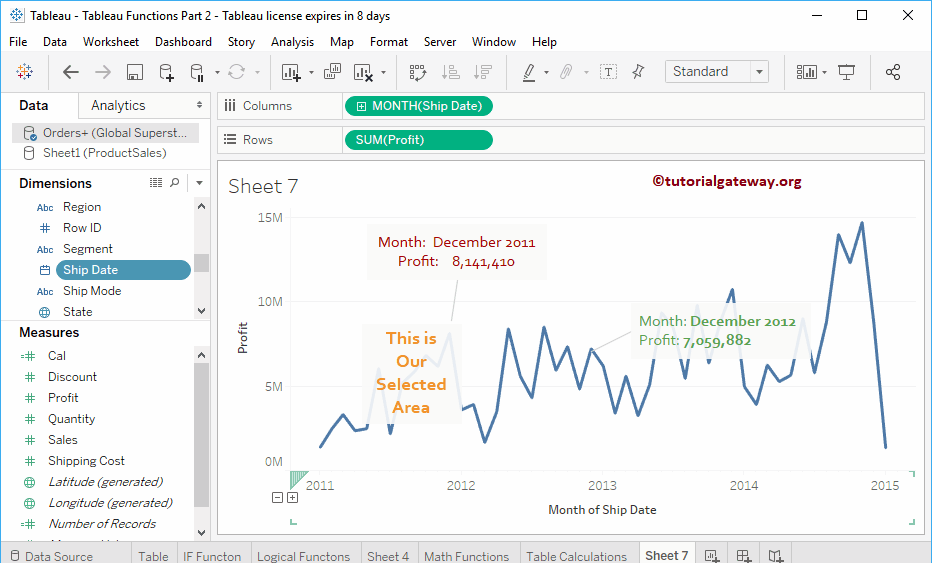The width and height of the screenshot is (932, 563).
Task: Expand the MONTH(Ship Date) pill plus sign
Action: [x=361, y=106]
